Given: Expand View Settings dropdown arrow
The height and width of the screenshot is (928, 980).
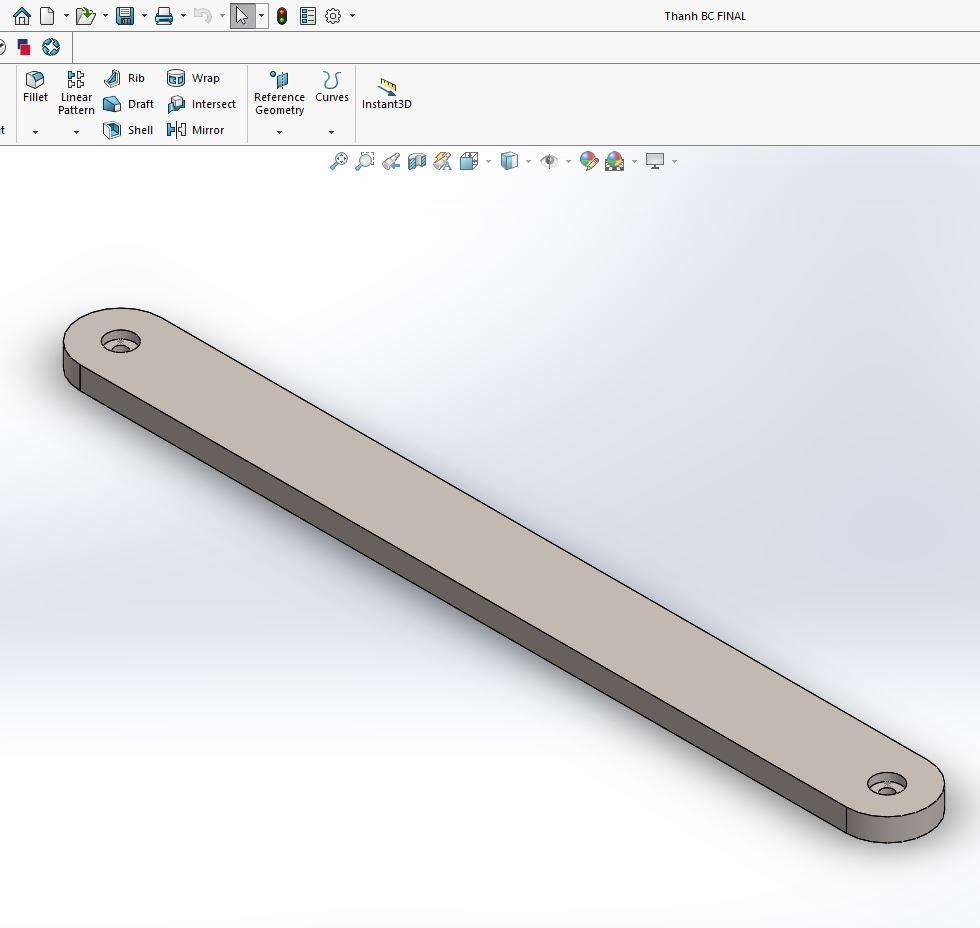Looking at the screenshot, I should click(674, 161).
